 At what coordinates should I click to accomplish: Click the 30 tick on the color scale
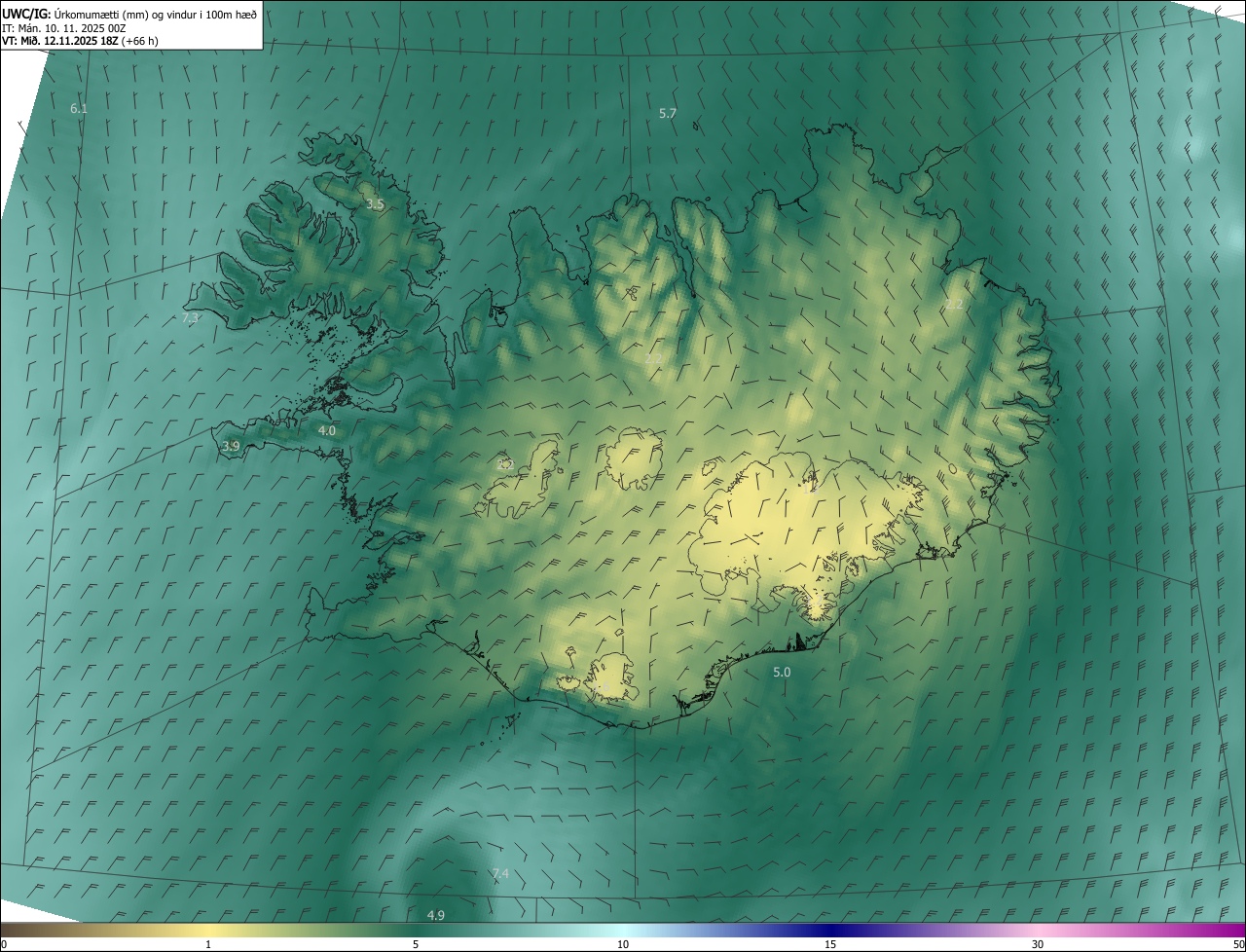(x=1038, y=944)
